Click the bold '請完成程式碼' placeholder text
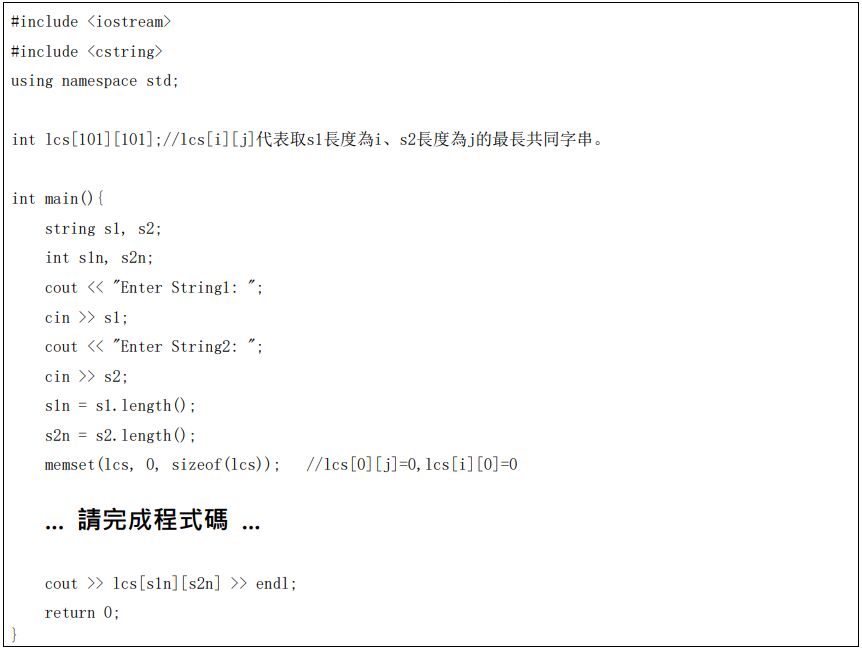 point(153,521)
